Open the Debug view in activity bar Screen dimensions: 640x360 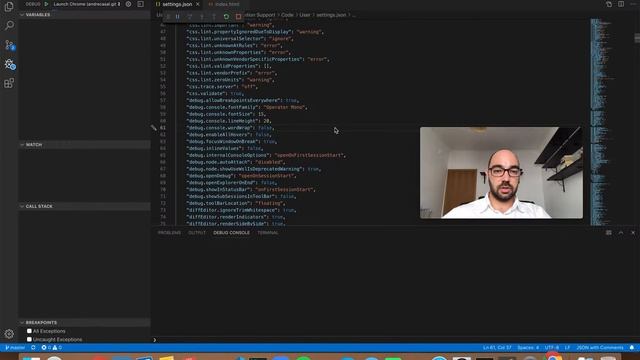(9, 64)
